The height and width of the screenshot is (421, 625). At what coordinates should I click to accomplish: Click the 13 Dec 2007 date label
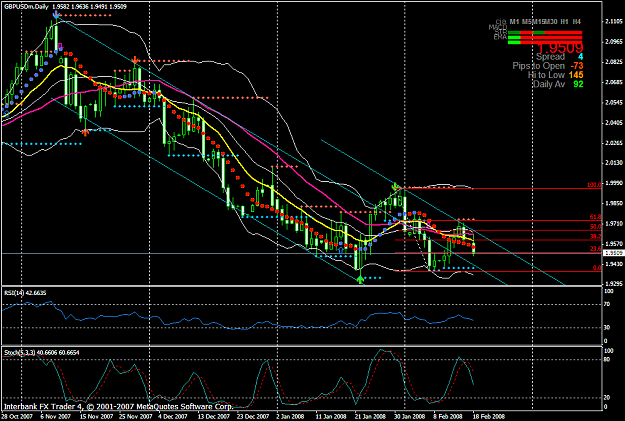[x=214, y=416]
